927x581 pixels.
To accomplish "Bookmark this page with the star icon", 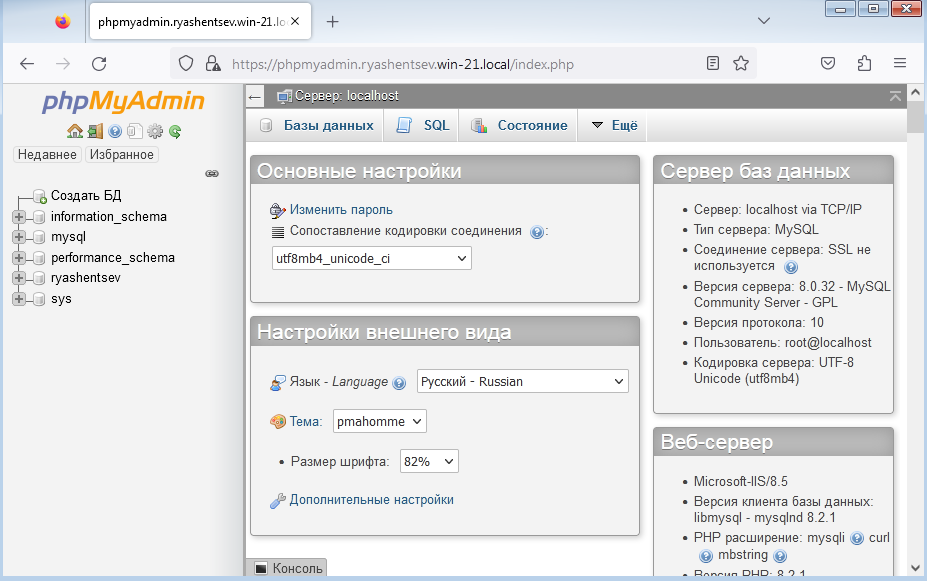I will coord(741,63).
